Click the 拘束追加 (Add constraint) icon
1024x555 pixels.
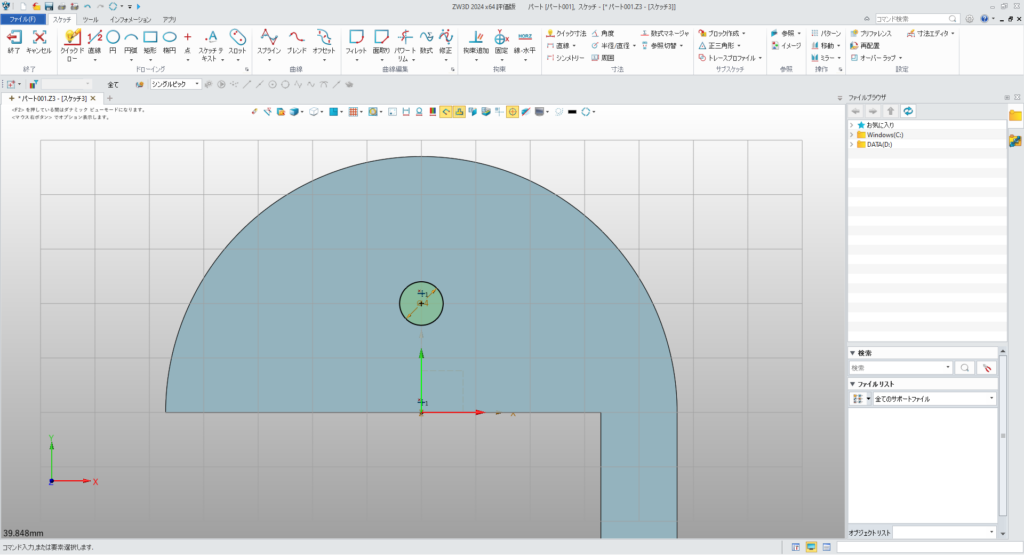[477, 38]
